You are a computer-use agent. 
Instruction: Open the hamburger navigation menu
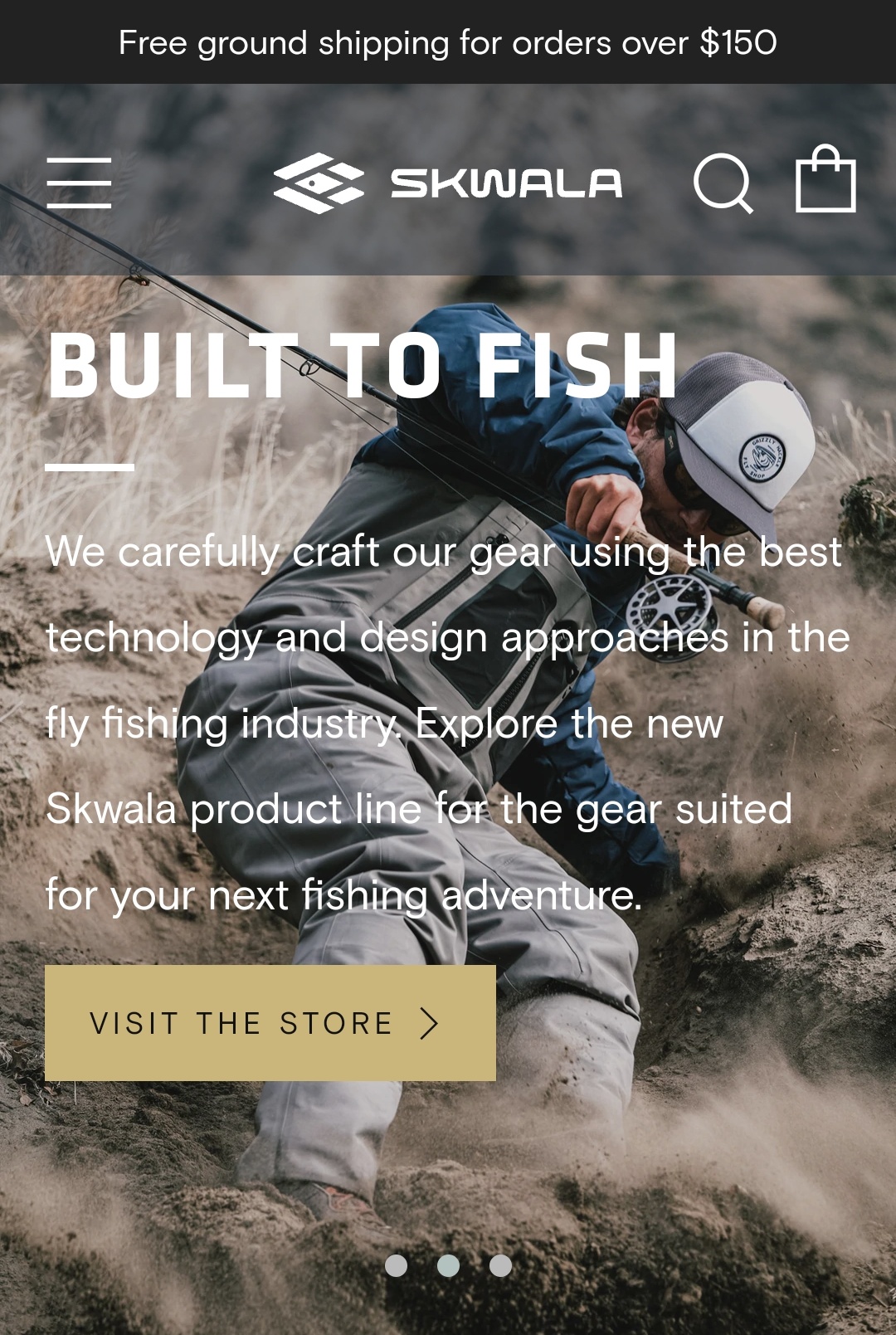tap(79, 183)
